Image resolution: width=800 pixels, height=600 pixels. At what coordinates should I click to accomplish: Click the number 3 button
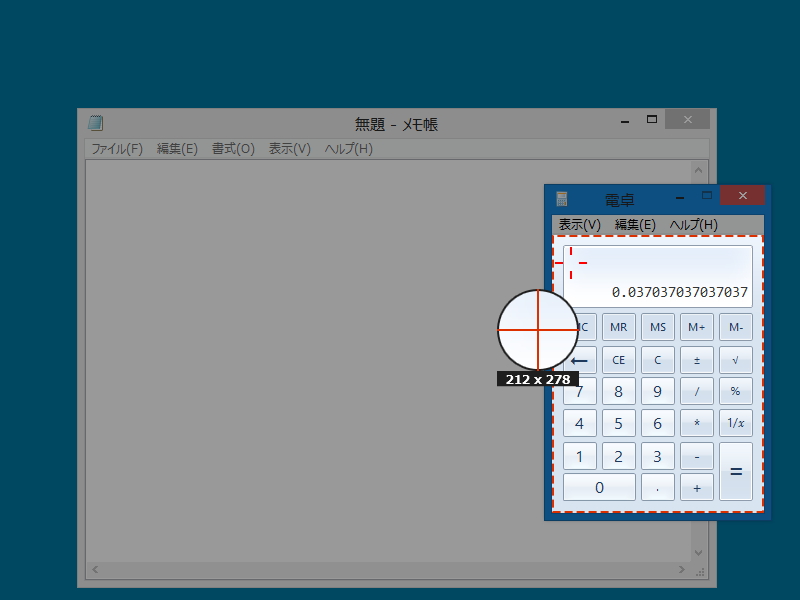pos(658,456)
